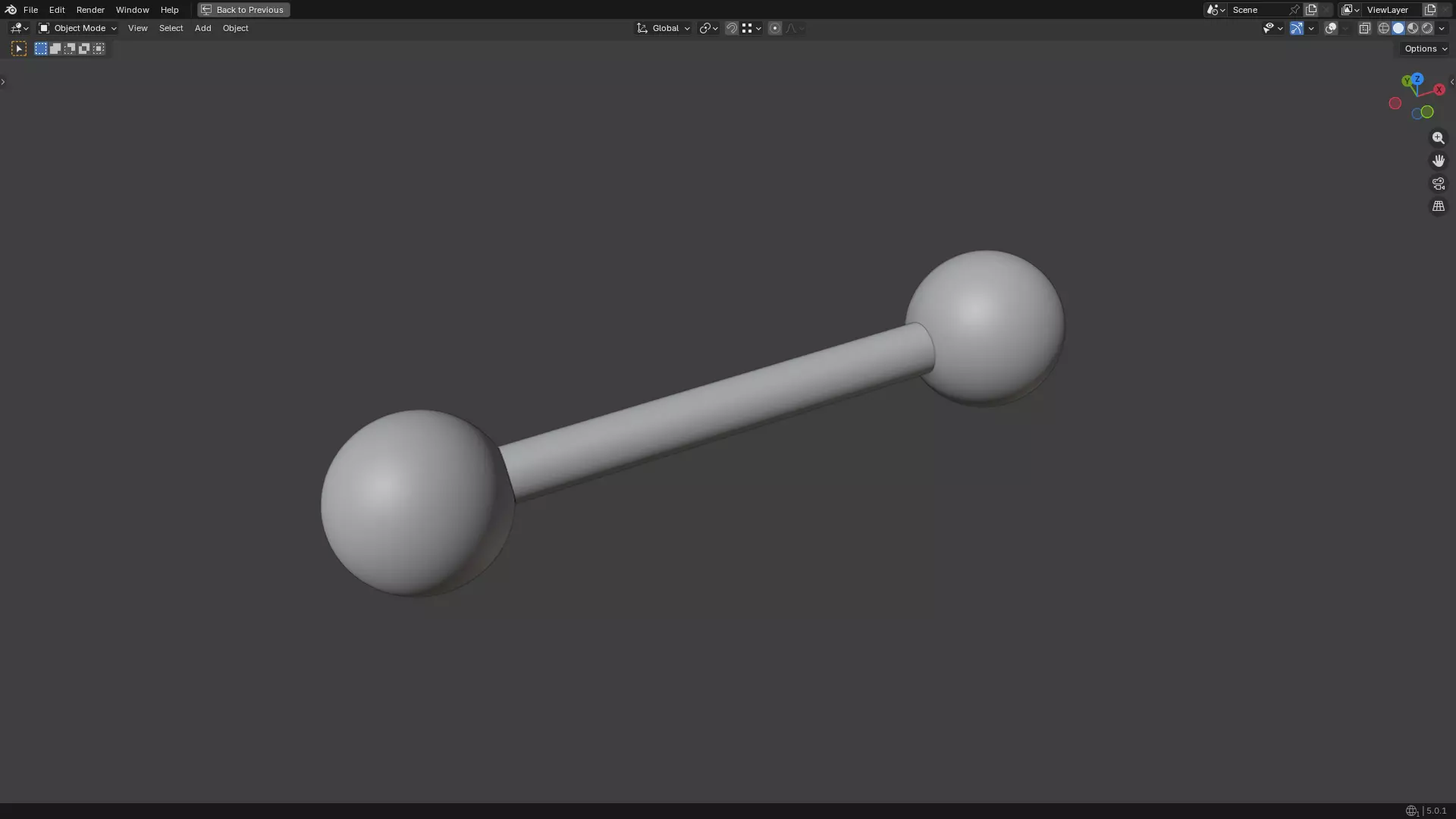
Task: Toggle X-ray mode
Action: coord(1364,28)
